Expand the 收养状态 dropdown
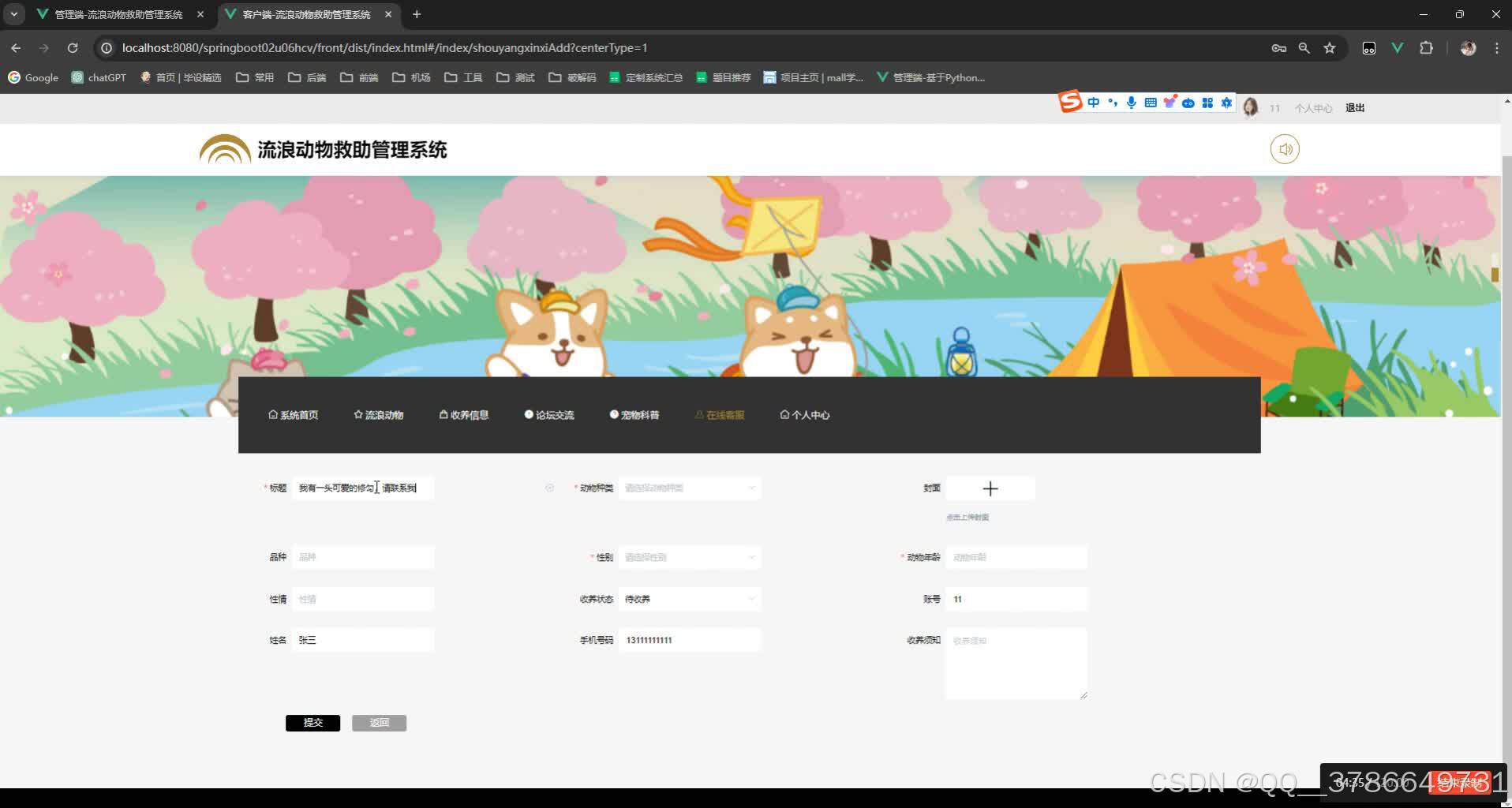 [690, 599]
